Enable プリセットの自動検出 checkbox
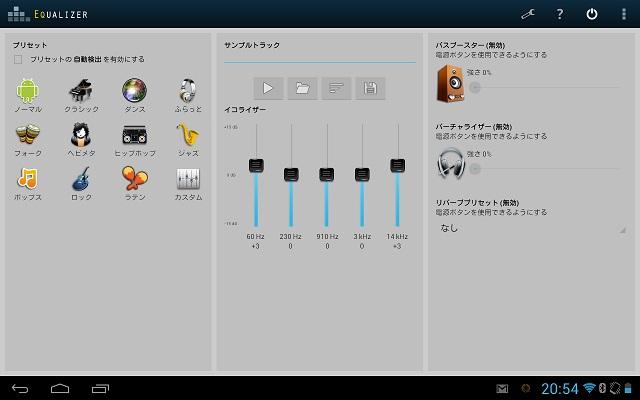This screenshot has height=400, width=640. 18,60
